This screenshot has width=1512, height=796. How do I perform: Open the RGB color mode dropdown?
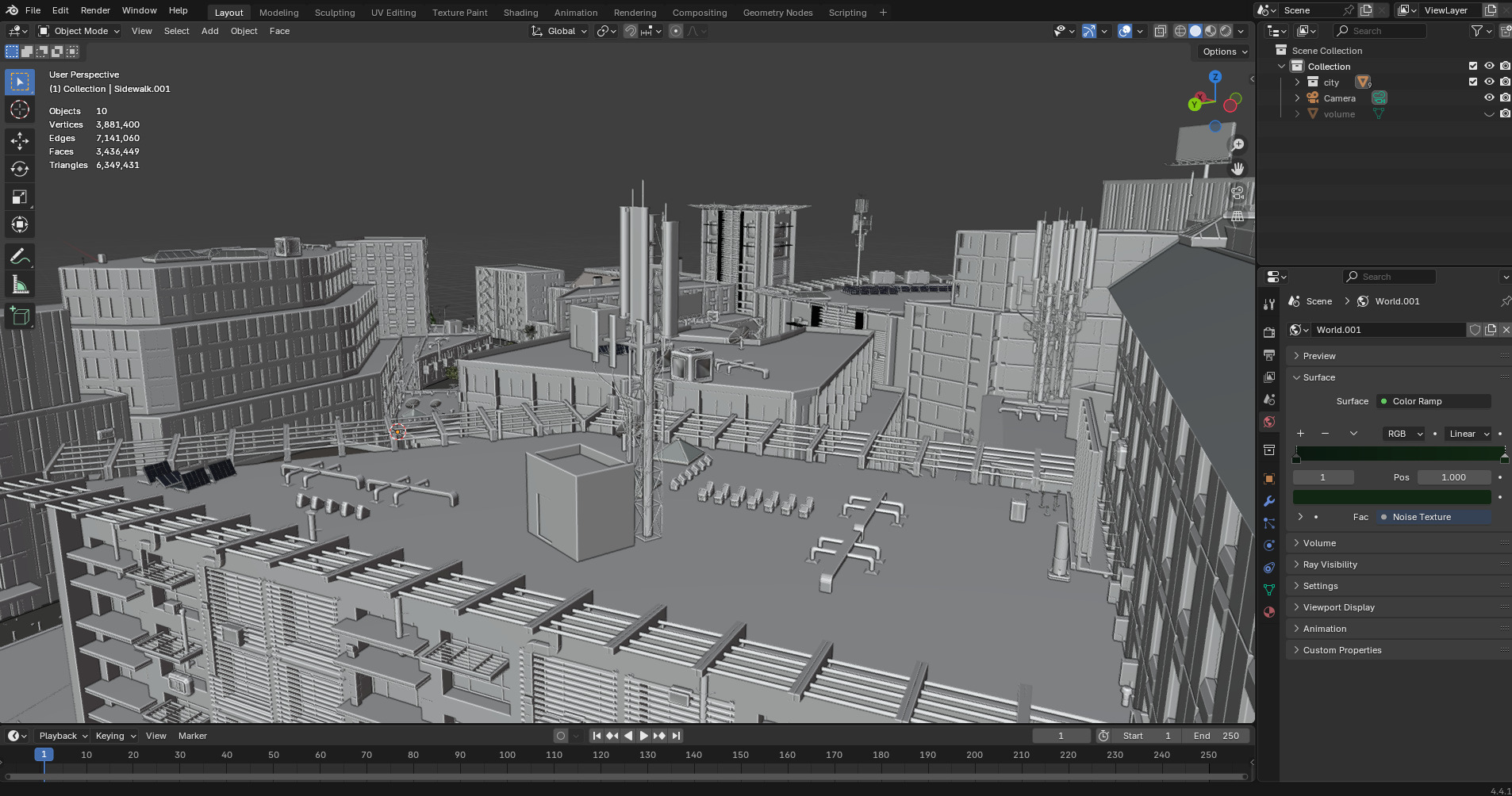click(1403, 434)
